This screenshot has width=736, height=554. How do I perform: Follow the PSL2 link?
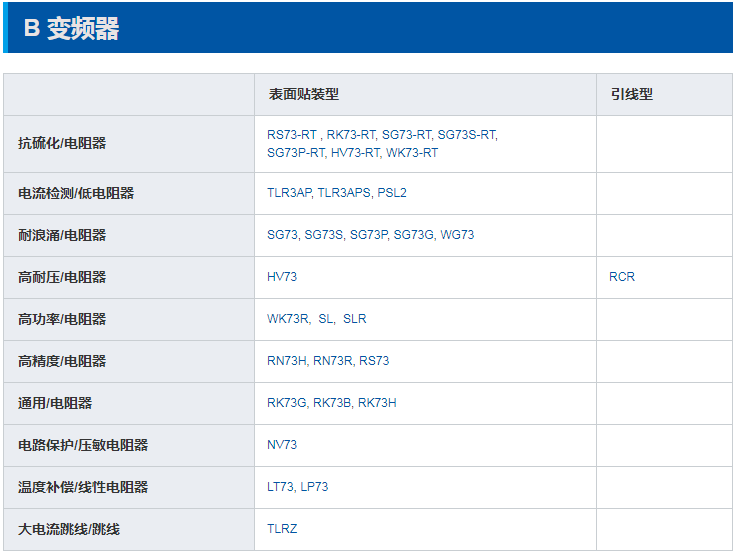click(x=392, y=193)
